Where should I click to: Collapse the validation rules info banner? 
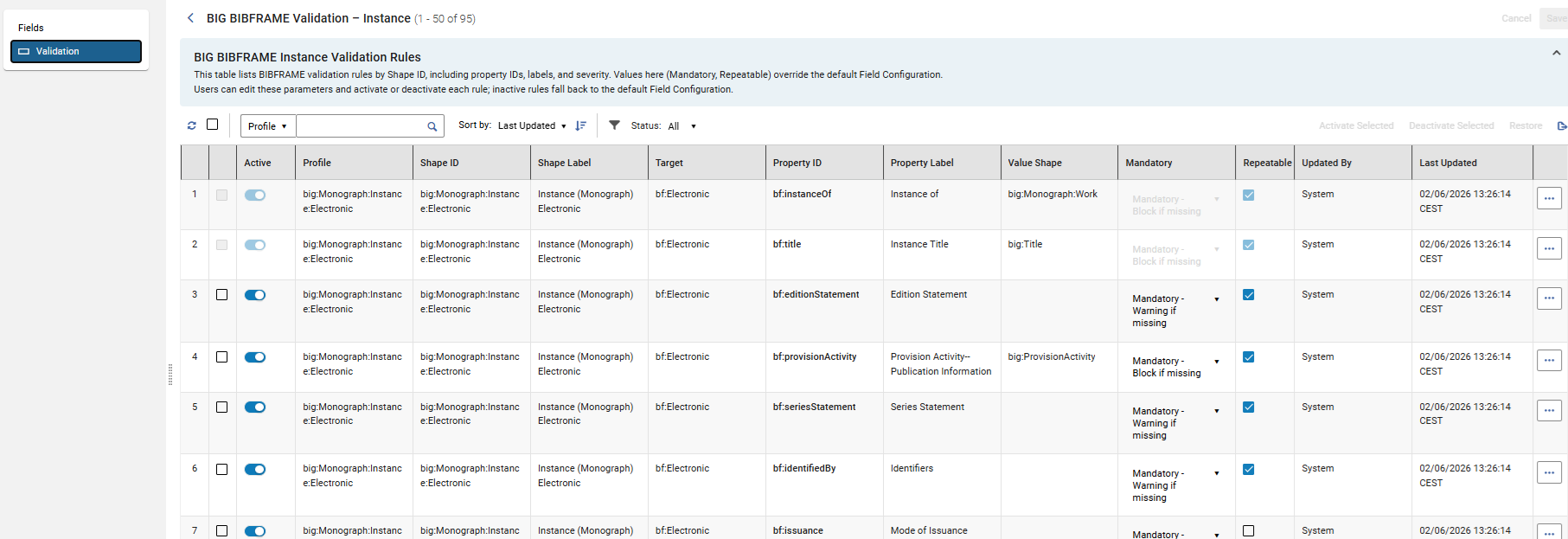1556,53
